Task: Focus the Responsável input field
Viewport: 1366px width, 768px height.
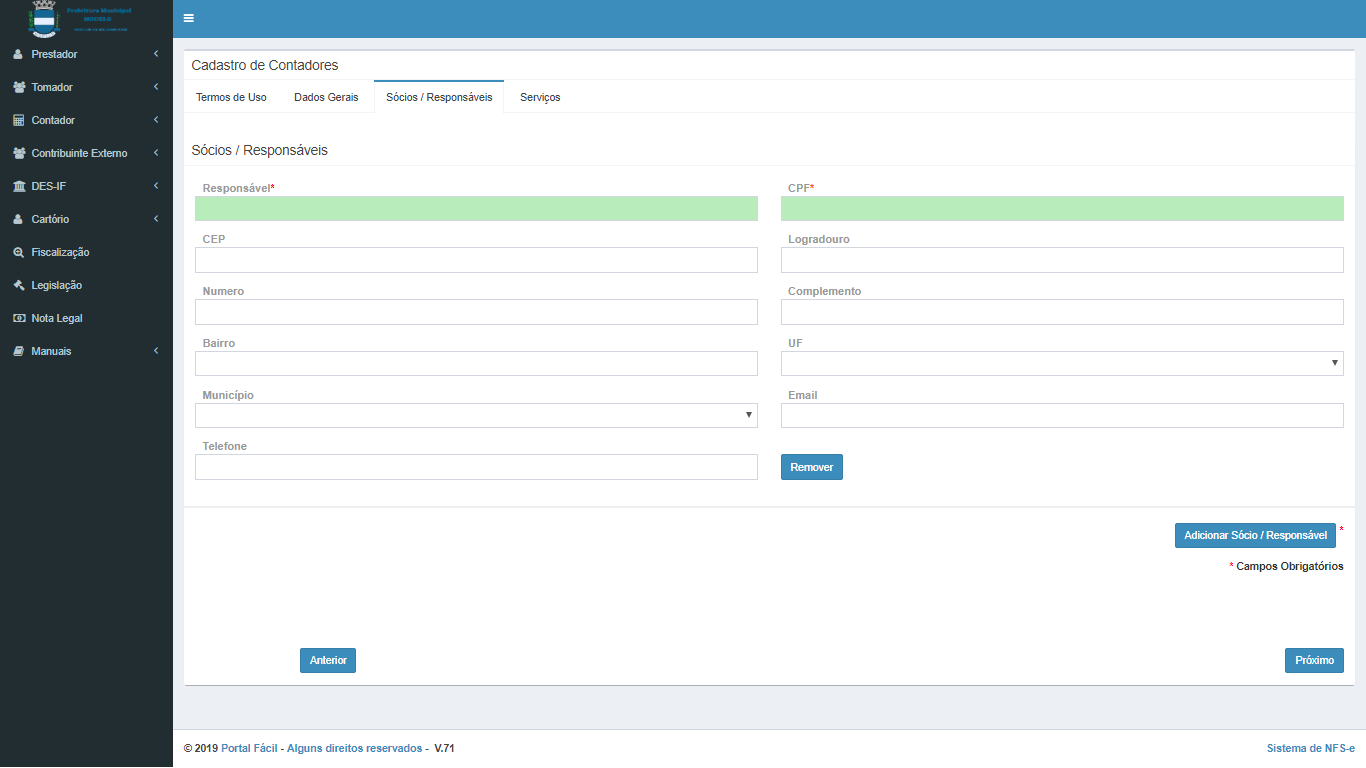Action: click(x=476, y=208)
